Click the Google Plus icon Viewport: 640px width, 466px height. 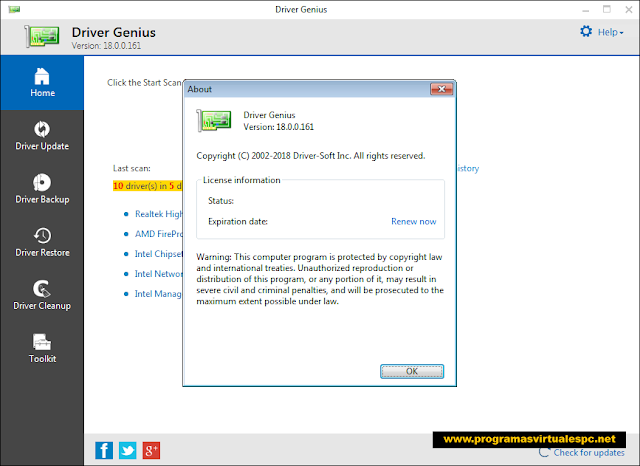(x=151, y=450)
